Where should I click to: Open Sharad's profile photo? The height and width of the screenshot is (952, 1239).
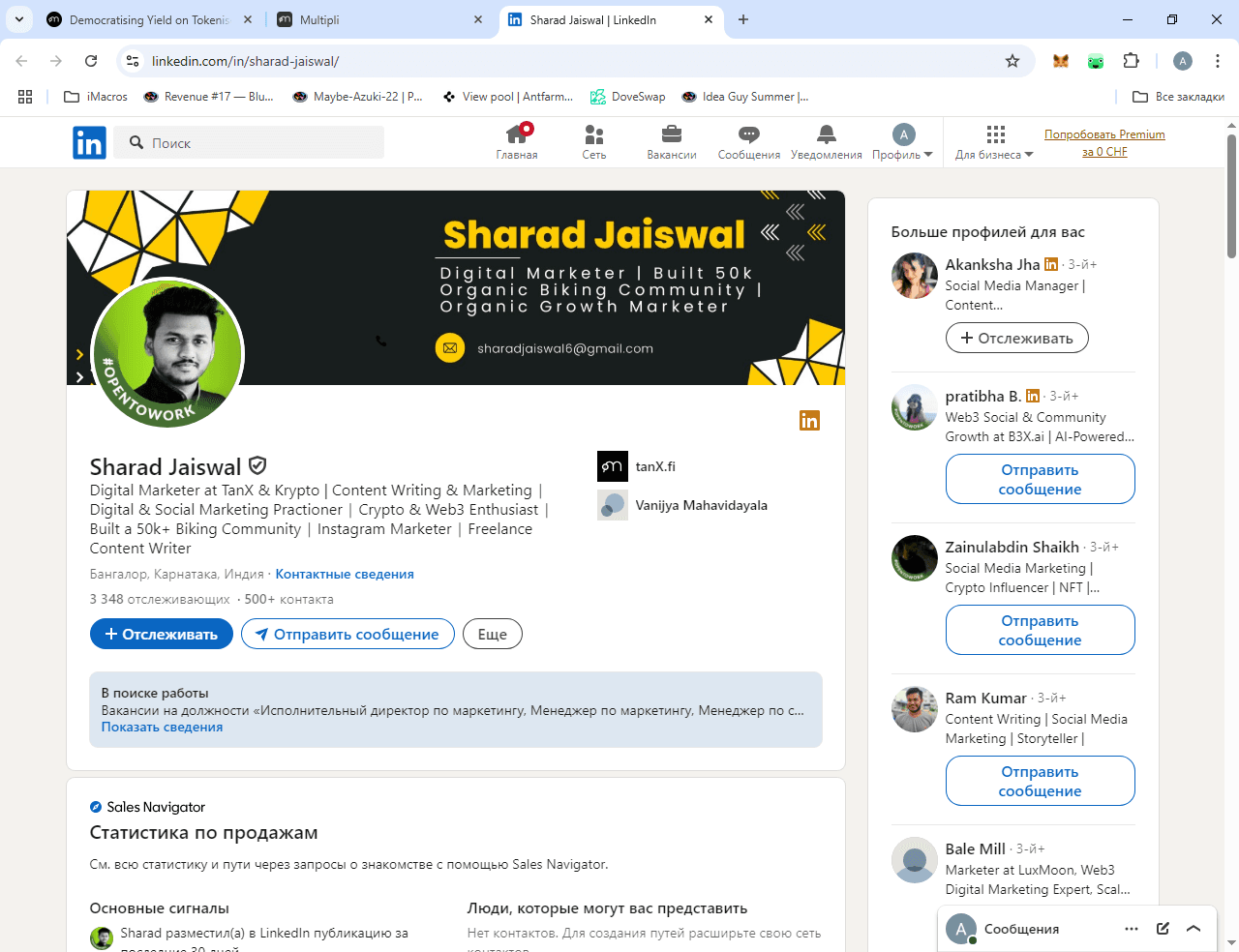coord(167,353)
